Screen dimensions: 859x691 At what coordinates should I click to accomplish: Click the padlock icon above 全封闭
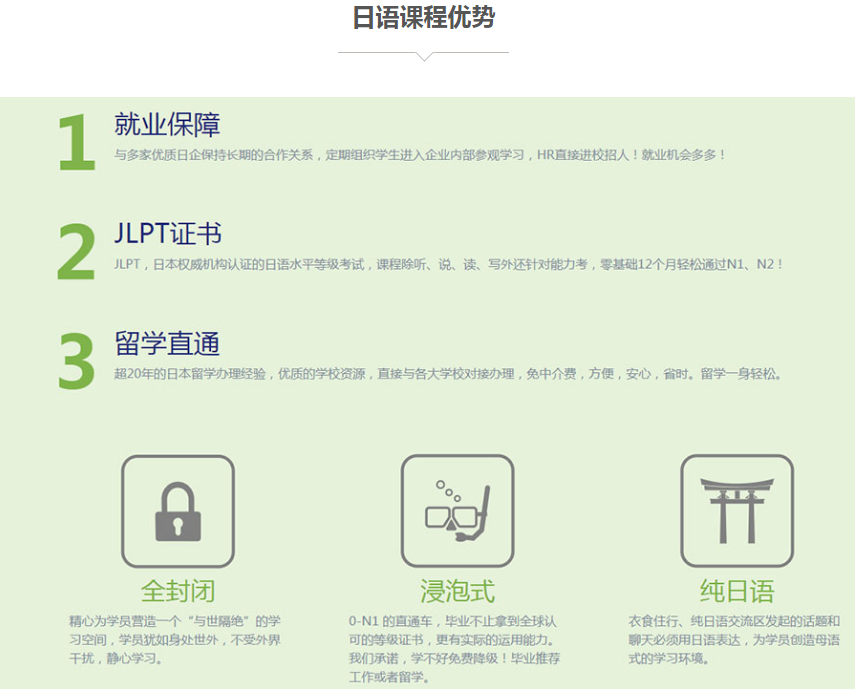178,511
